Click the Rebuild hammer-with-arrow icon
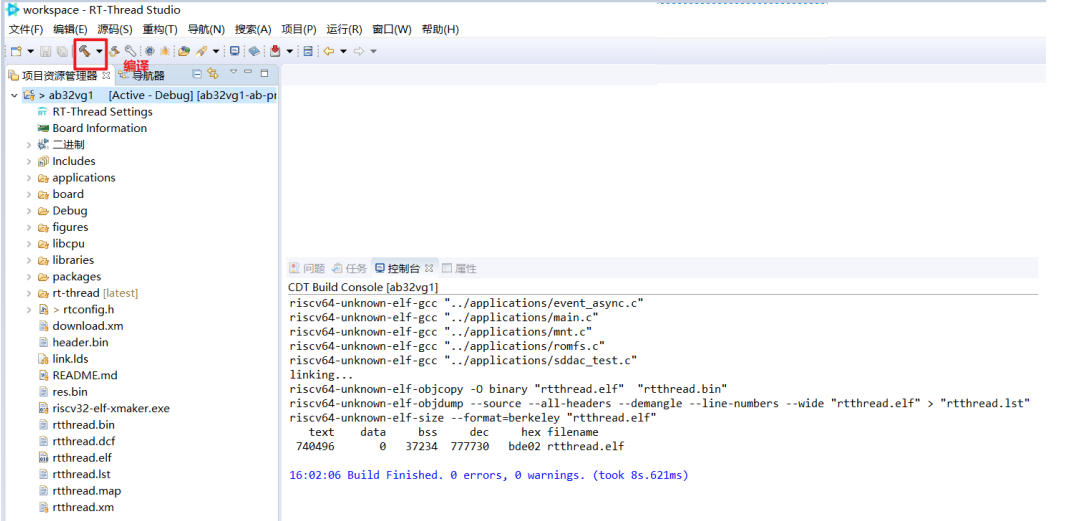This screenshot has height=521, width=1090. coord(115,51)
